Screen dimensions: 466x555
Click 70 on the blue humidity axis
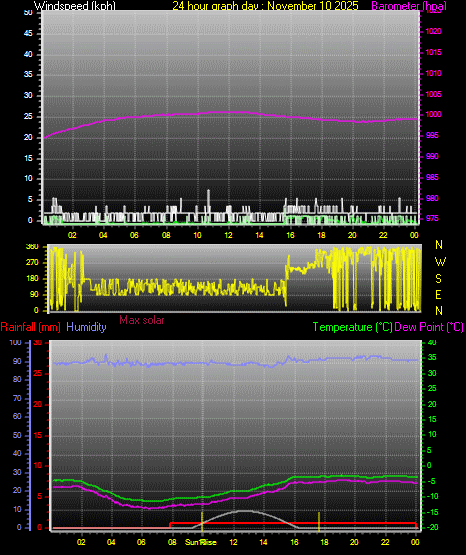pos(17,398)
